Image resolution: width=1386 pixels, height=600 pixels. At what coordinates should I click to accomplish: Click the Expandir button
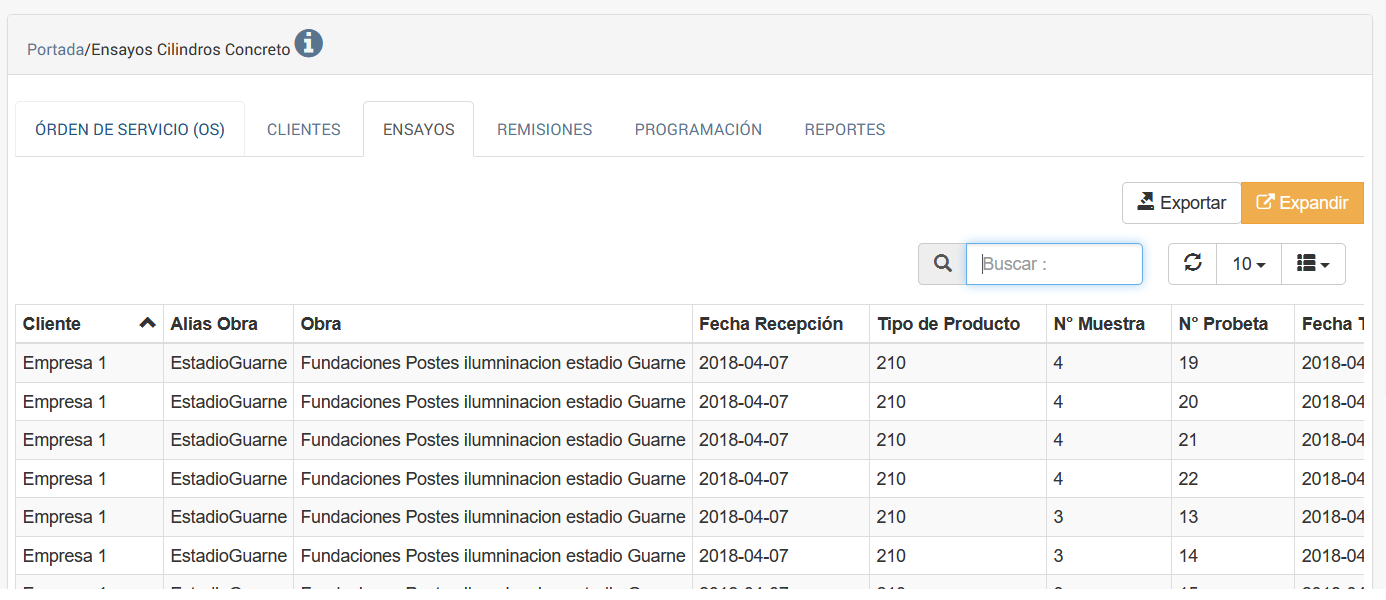click(x=1302, y=203)
